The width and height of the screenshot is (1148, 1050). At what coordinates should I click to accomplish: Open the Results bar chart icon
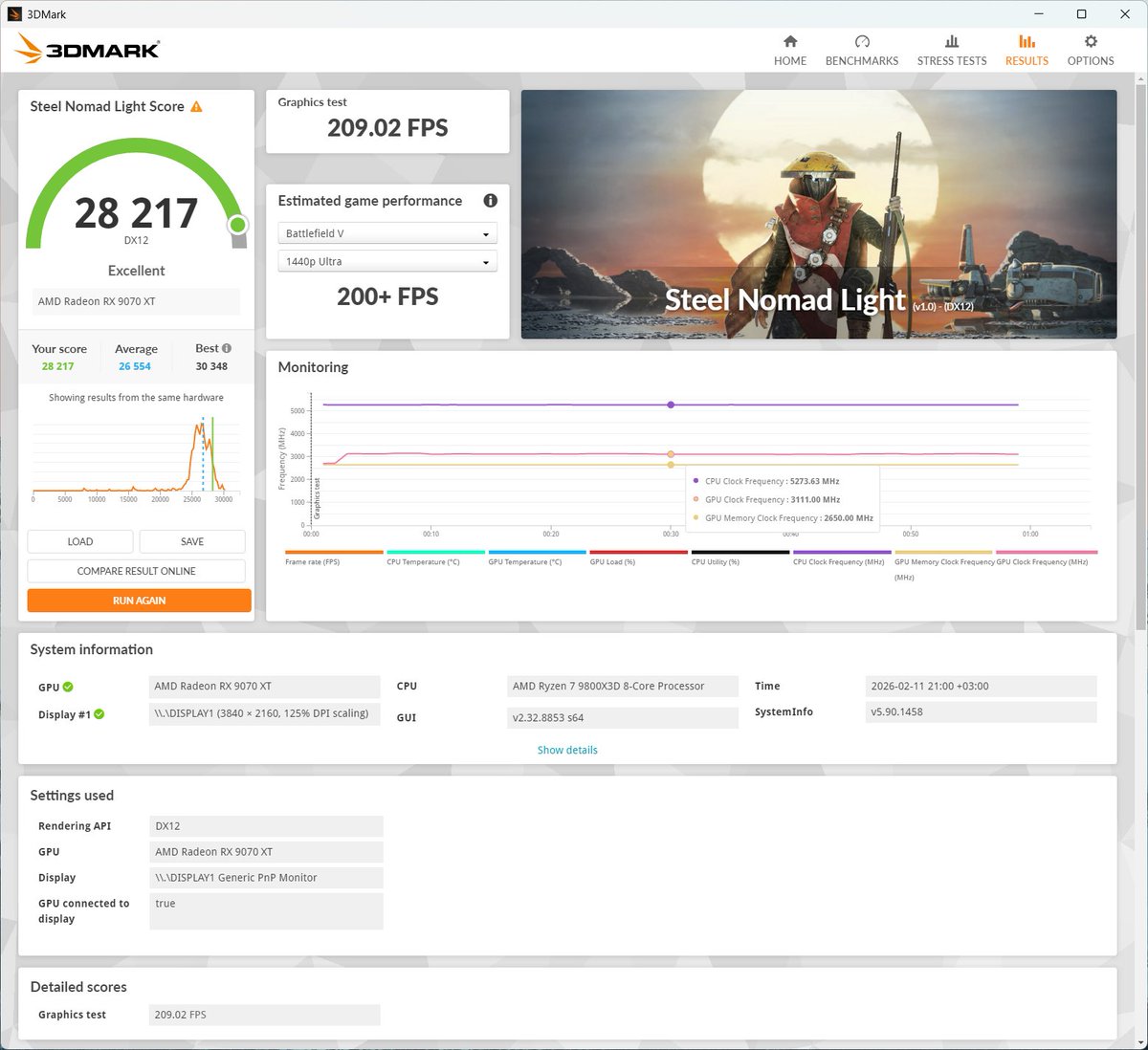1027,41
